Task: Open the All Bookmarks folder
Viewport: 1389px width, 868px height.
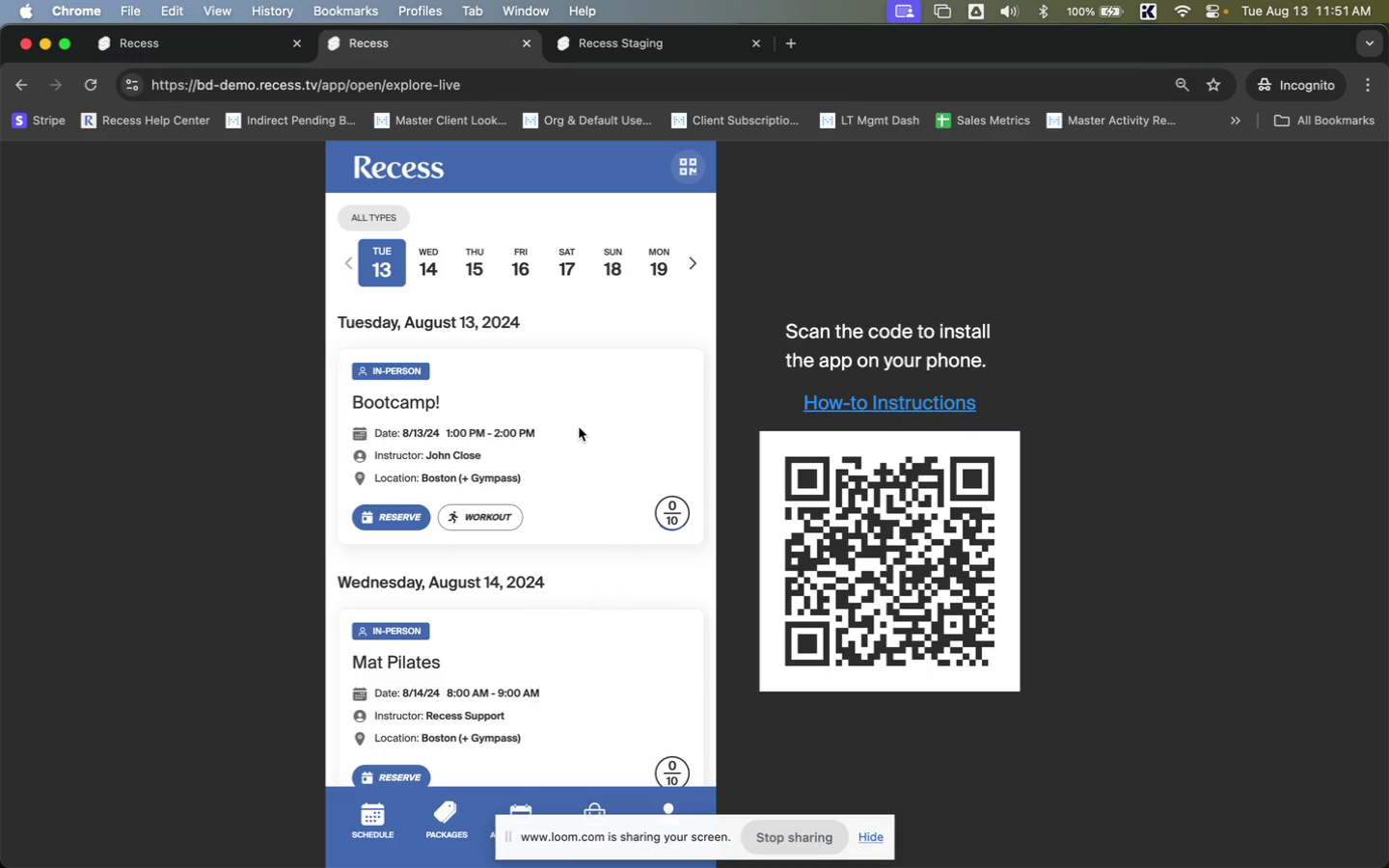Action: (x=1324, y=121)
